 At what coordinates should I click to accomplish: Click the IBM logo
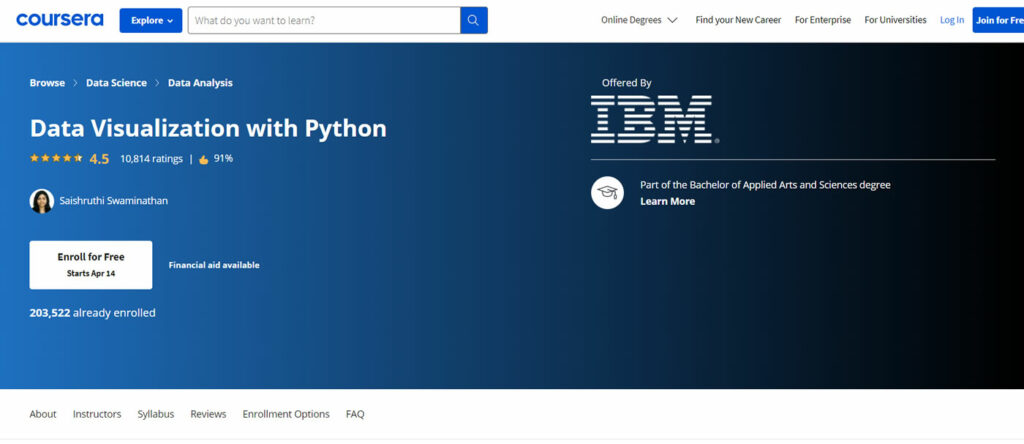pyautogui.click(x=652, y=119)
